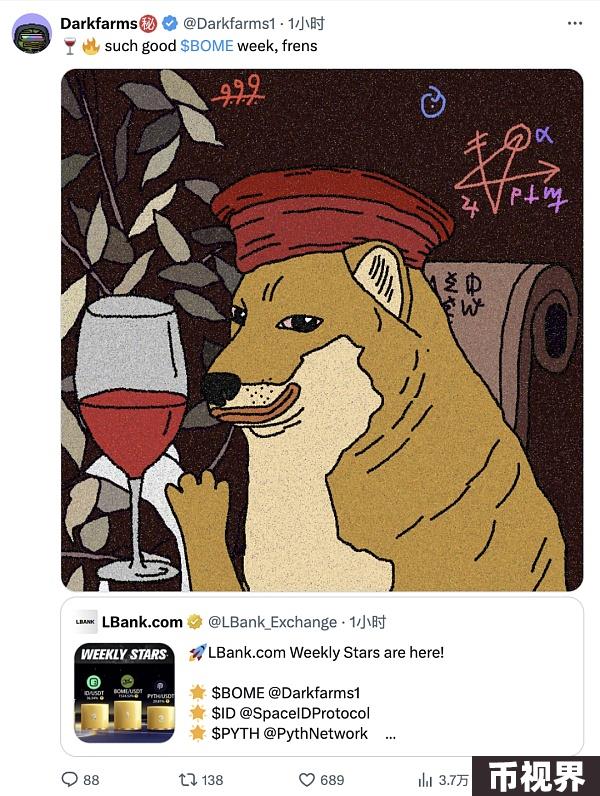This screenshot has width=600, height=796.
Task: Open the LBank.com logo avatar
Action: 85,622
